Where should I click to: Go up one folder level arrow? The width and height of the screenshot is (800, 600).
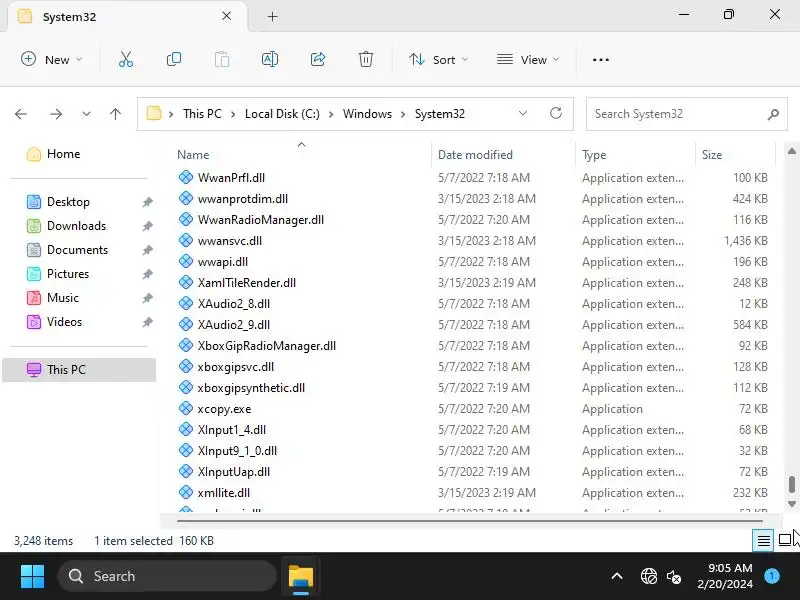coord(116,114)
